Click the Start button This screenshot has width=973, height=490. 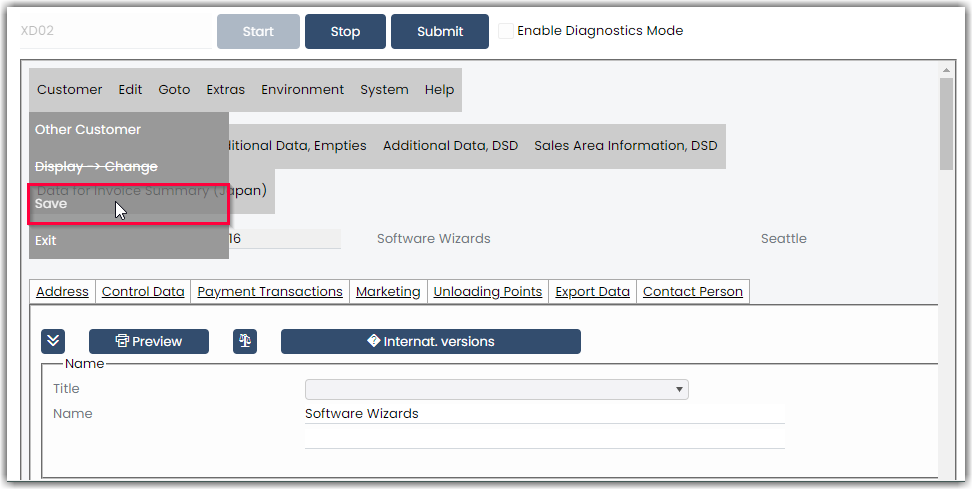[258, 32]
